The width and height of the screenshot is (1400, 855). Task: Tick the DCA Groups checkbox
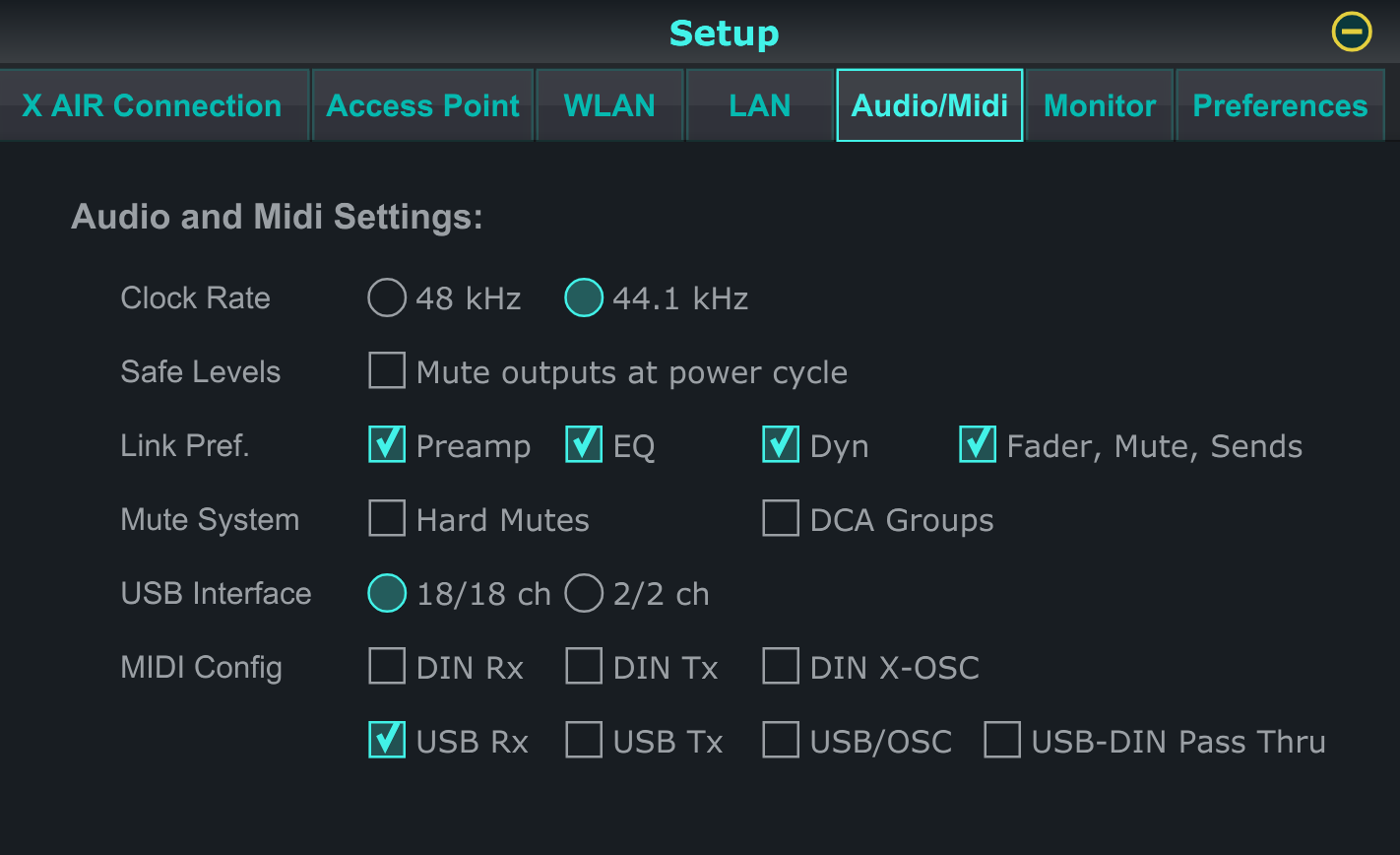pyautogui.click(x=781, y=519)
